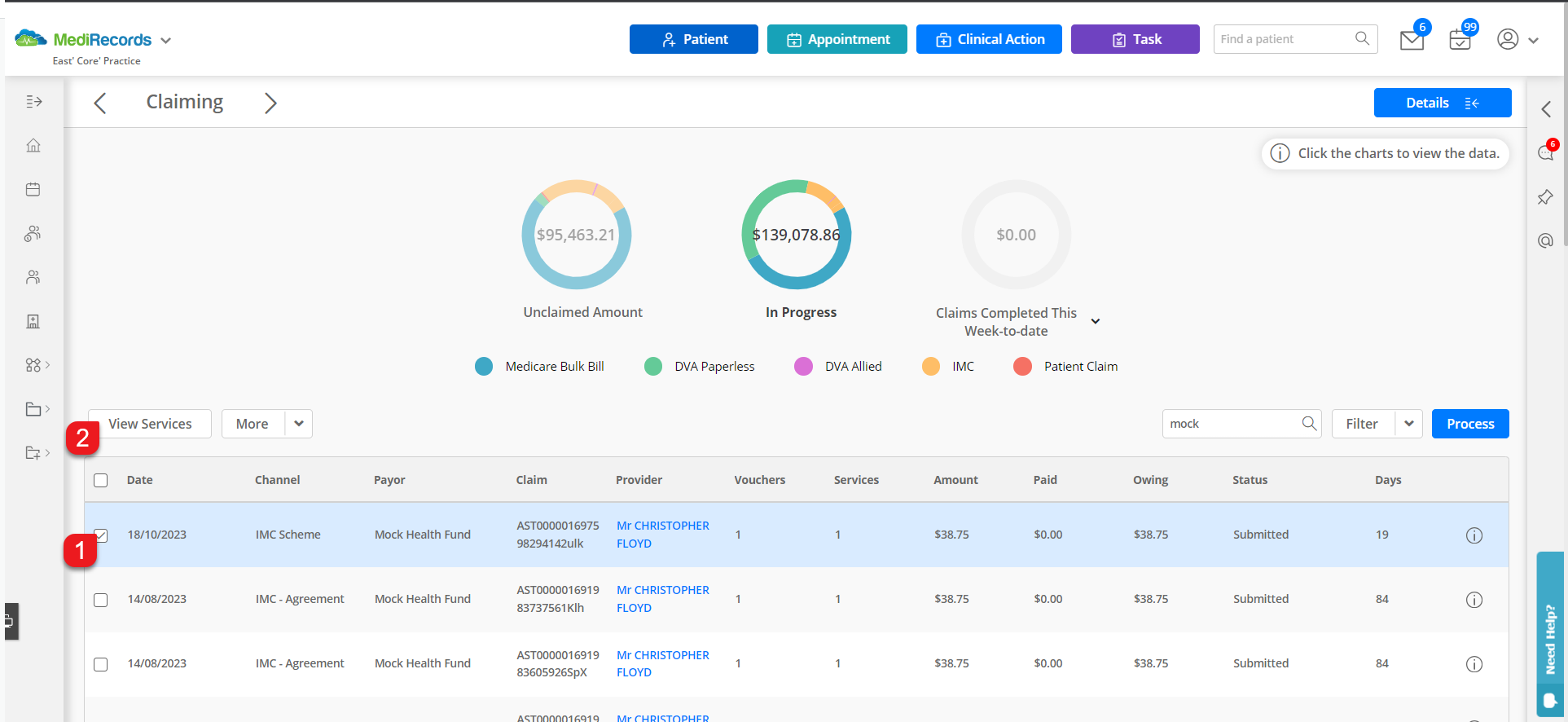
Task: Uncheck the 18/10/2023 IMC Scheme claim checkbox
Action: click(101, 535)
